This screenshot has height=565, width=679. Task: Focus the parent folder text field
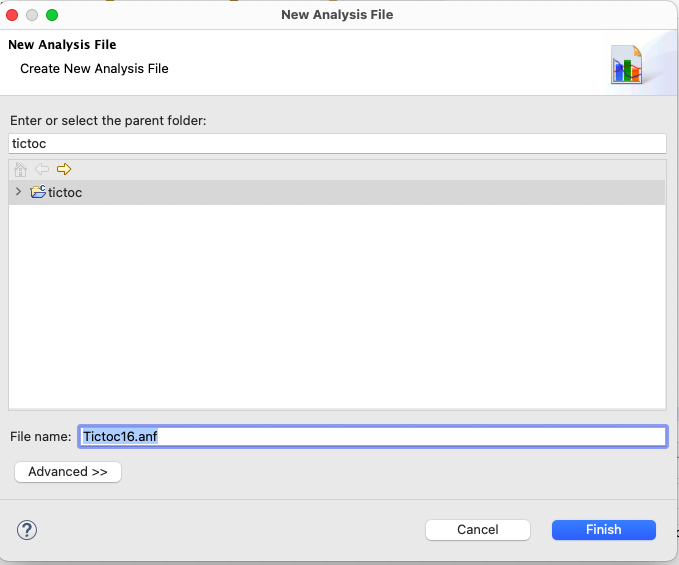337,143
